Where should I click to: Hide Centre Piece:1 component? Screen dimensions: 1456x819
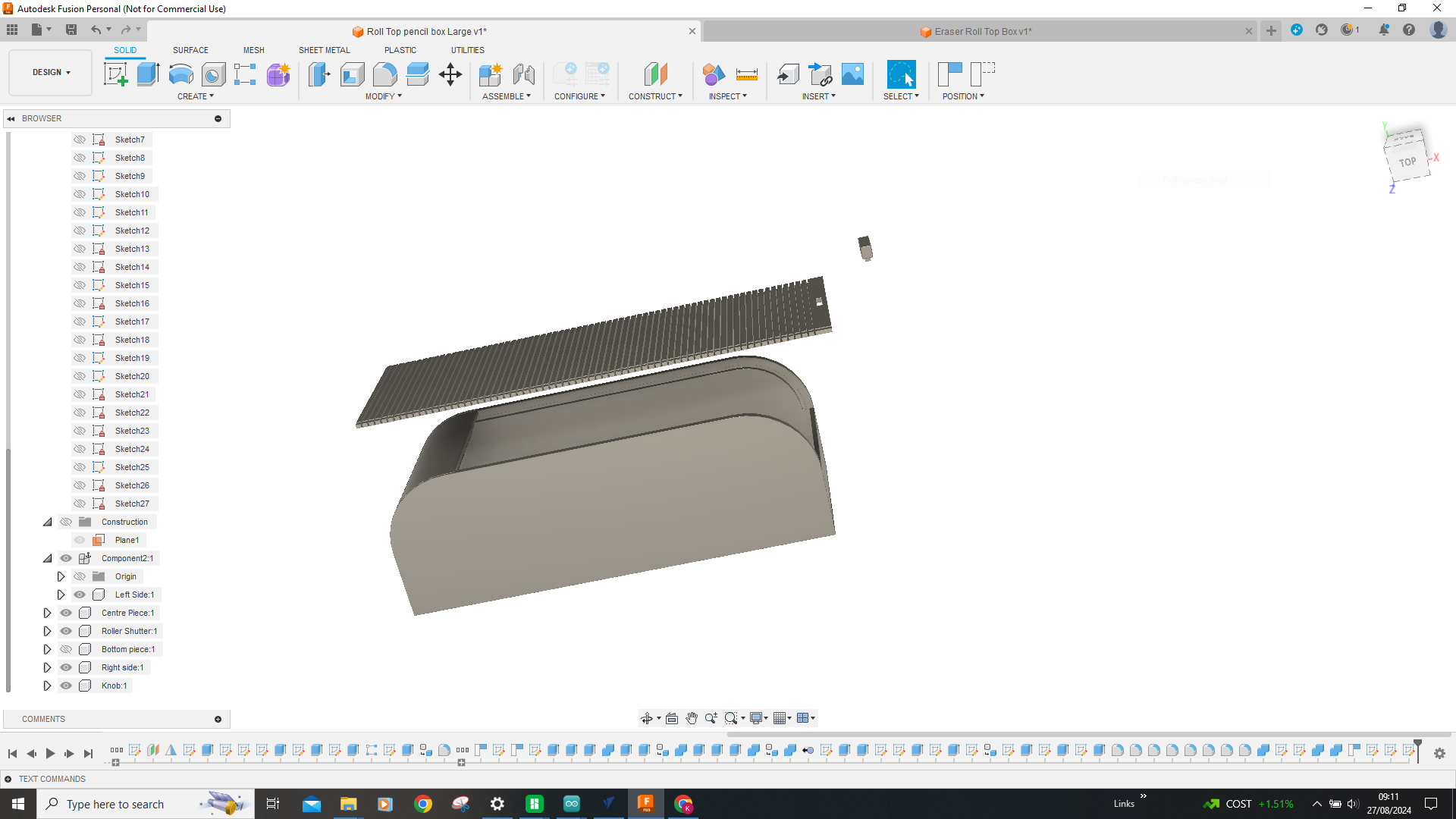point(66,613)
